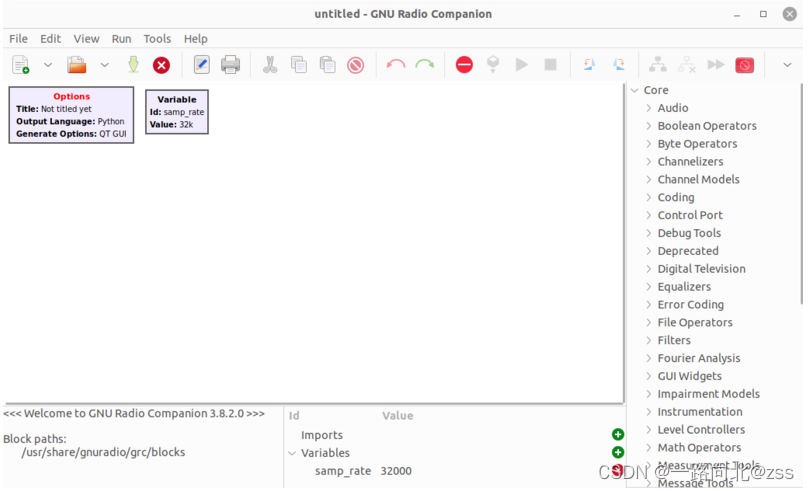Paste block using the clipboard icon

[x=328, y=65]
